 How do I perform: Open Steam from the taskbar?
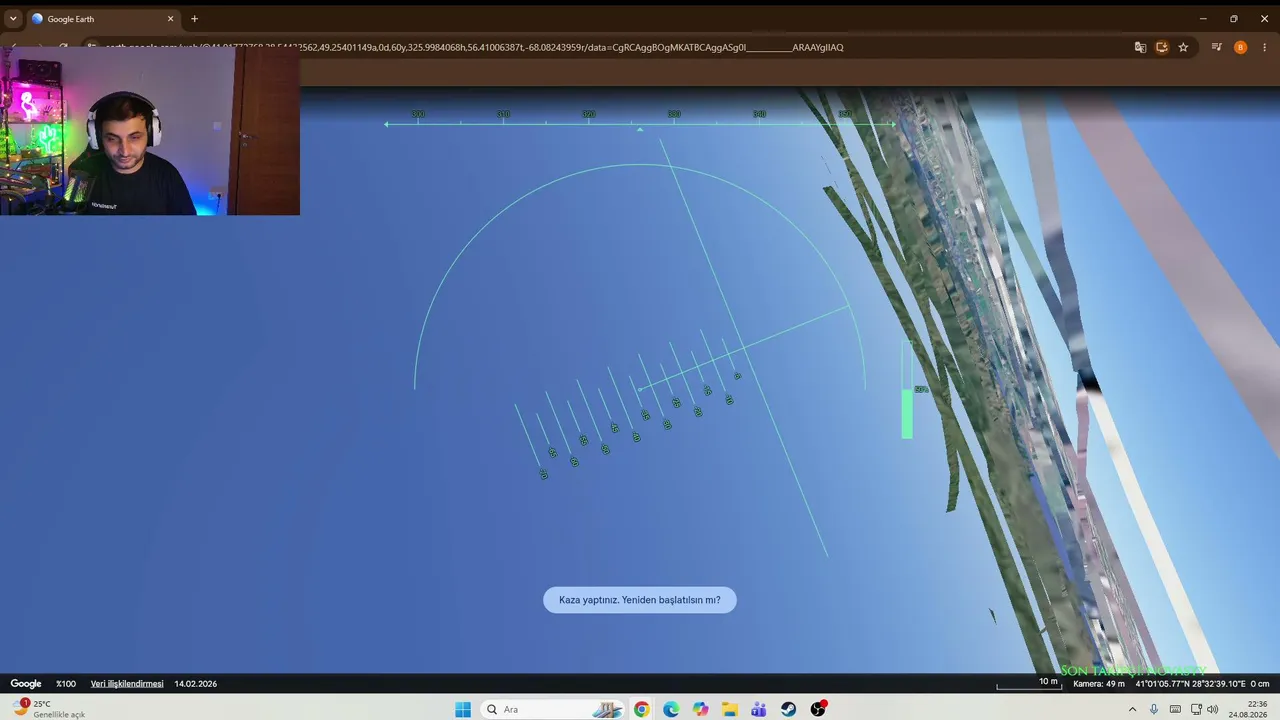[789, 709]
